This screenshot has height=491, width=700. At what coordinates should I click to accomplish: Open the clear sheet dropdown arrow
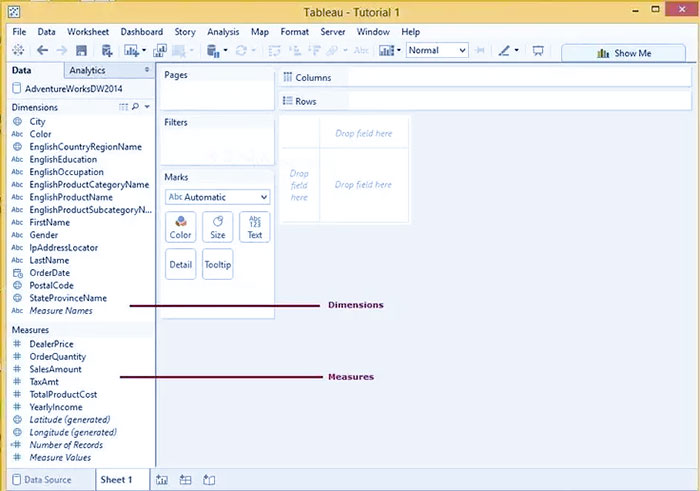pyautogui.click(x=192, y=50)
